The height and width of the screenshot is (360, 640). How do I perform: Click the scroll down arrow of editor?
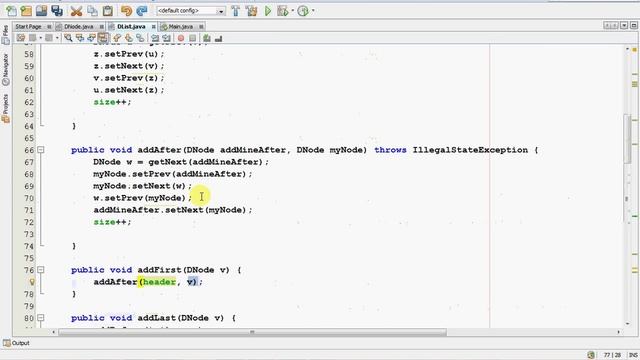coord(627,324)
